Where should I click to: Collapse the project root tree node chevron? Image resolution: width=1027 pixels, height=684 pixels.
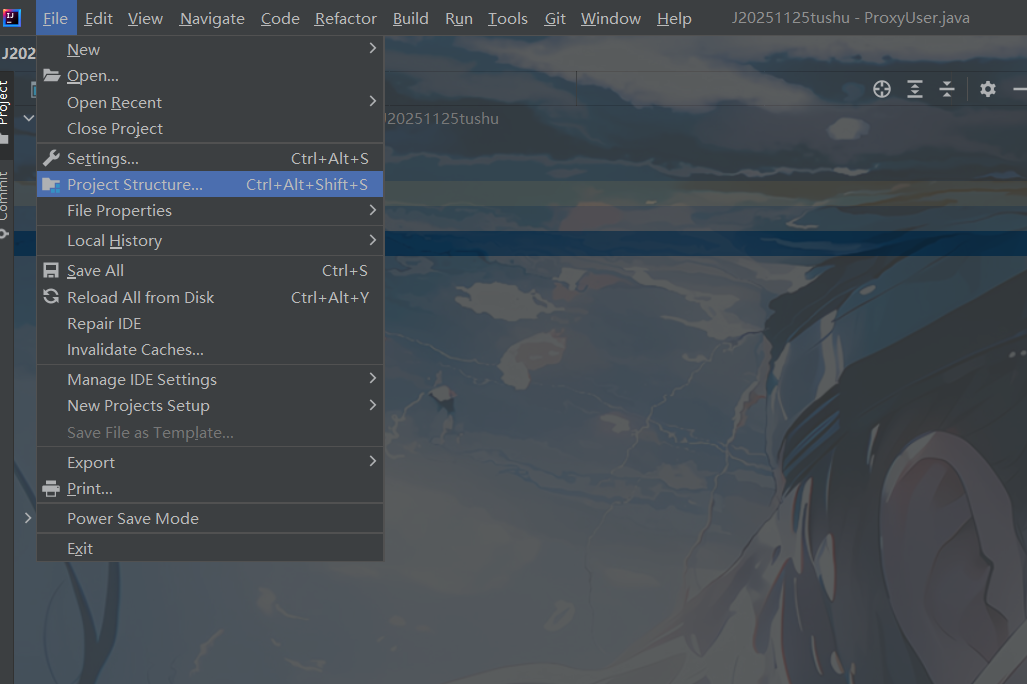(x=28, y=118)
